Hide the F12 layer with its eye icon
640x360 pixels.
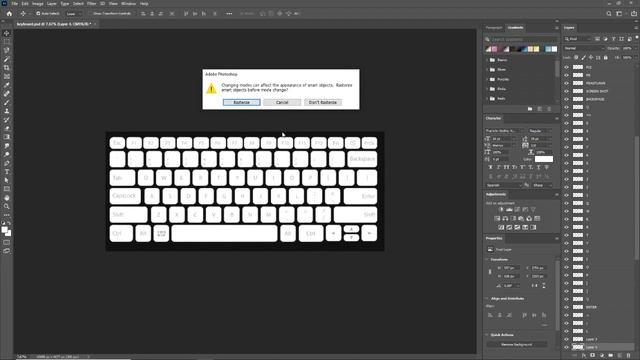point(567,67)
